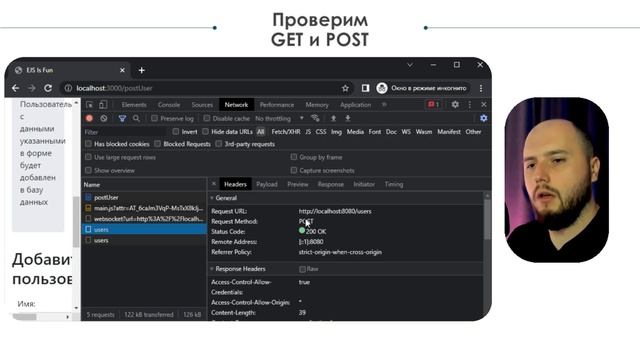The image size is (640, 360).
Task: Stop recording network log
Action: coord(89,118)
